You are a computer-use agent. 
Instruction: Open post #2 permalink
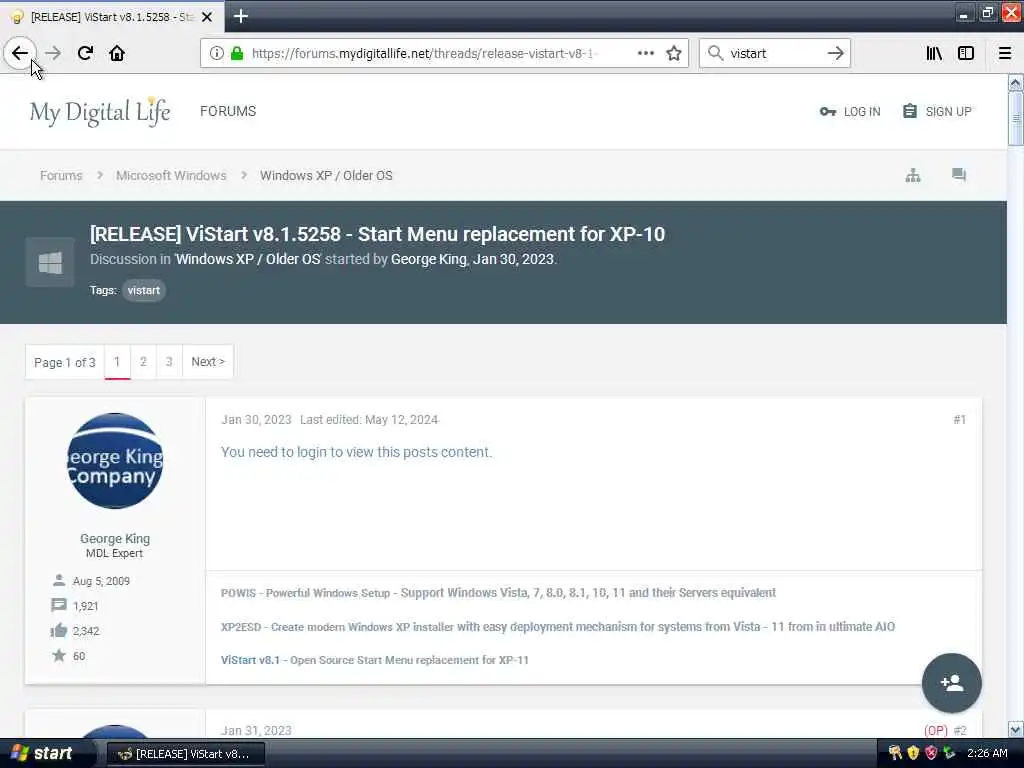coord(959,730)
